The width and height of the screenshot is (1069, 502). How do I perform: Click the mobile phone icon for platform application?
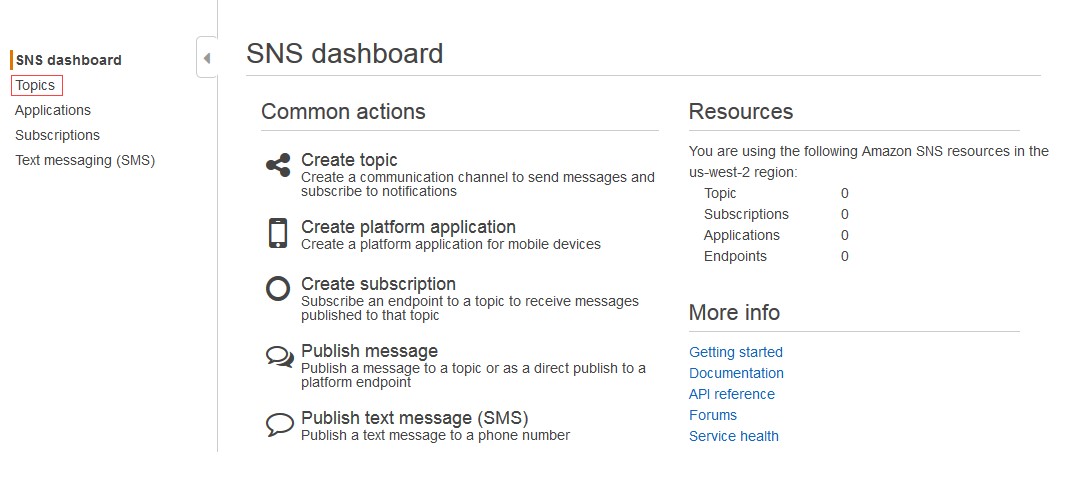coord(278,233)
